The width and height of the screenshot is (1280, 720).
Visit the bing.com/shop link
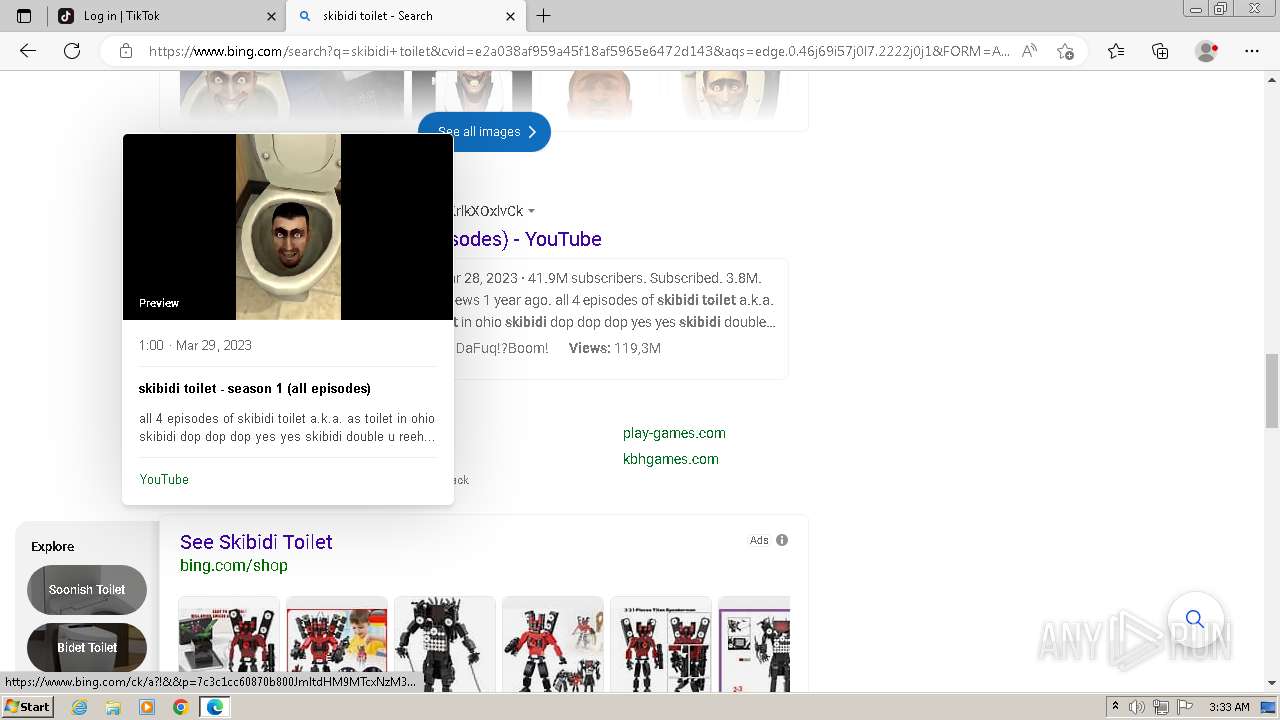234,566
